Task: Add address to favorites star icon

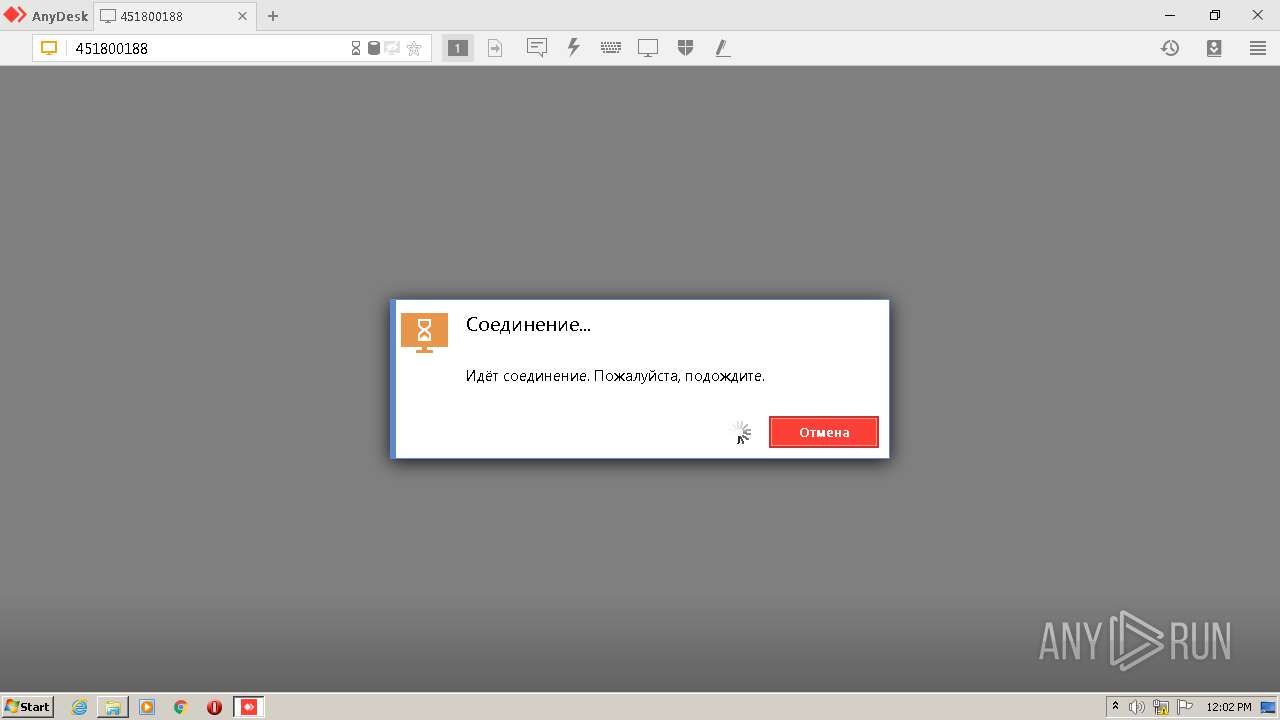Action: click(x=414, y=48)
